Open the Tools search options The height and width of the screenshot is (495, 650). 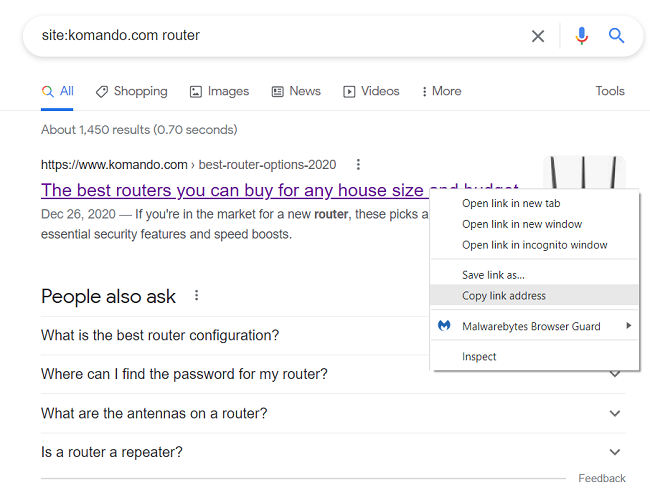pos(610,91)
